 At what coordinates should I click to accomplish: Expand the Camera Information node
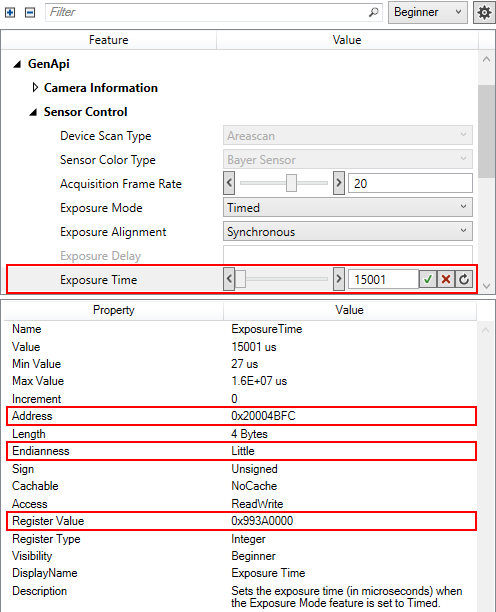[x=35, y=87]
